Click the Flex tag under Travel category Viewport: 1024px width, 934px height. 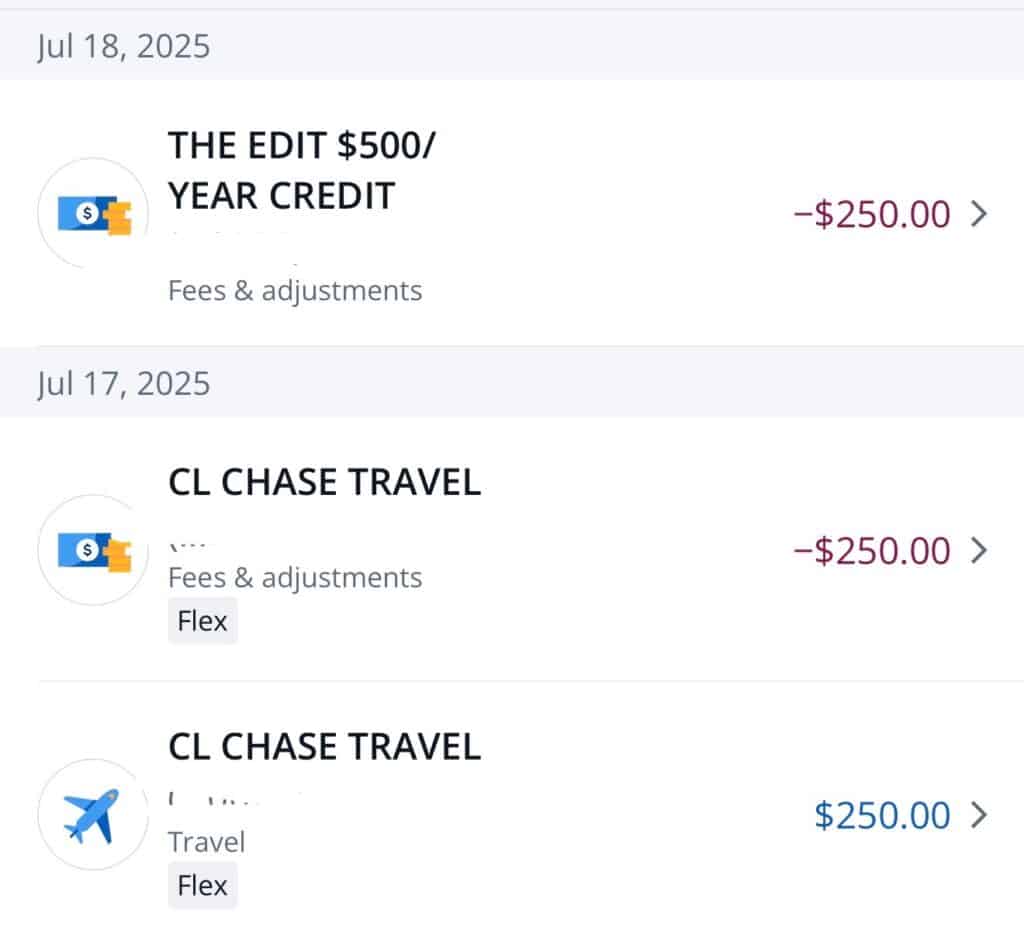[203, 885]
